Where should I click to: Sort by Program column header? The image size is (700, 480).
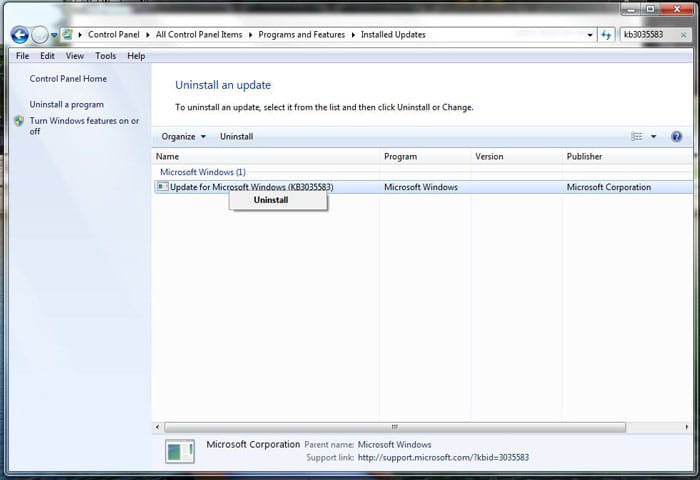[425, 156]
